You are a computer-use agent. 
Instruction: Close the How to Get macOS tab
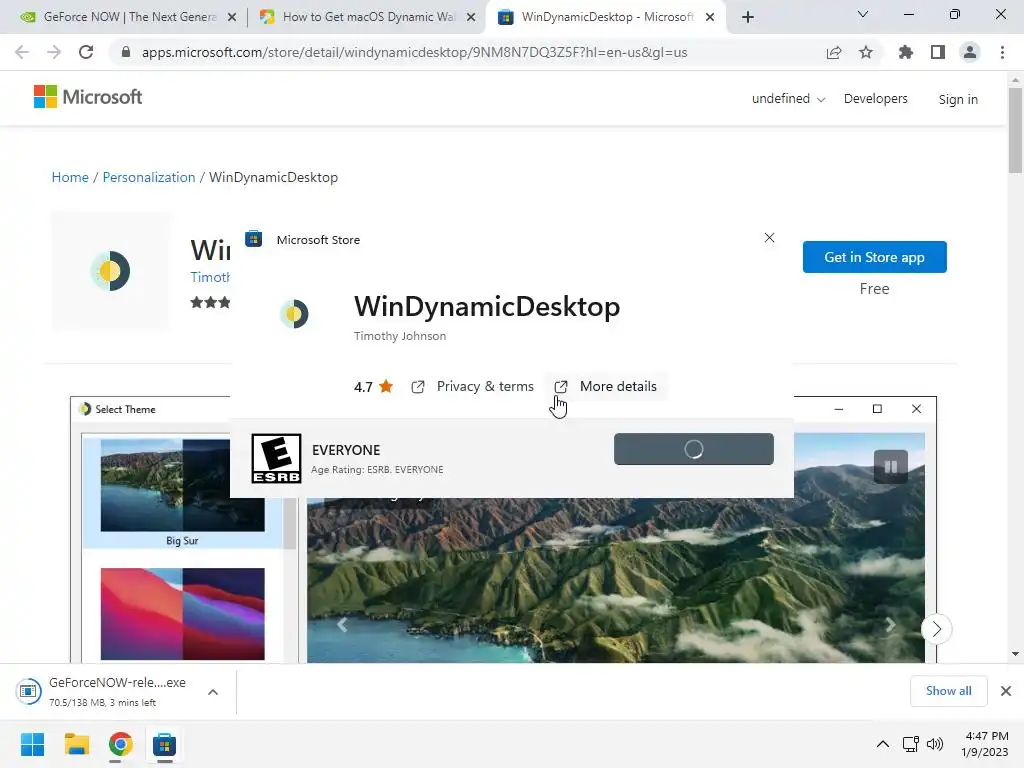point(471,18)
